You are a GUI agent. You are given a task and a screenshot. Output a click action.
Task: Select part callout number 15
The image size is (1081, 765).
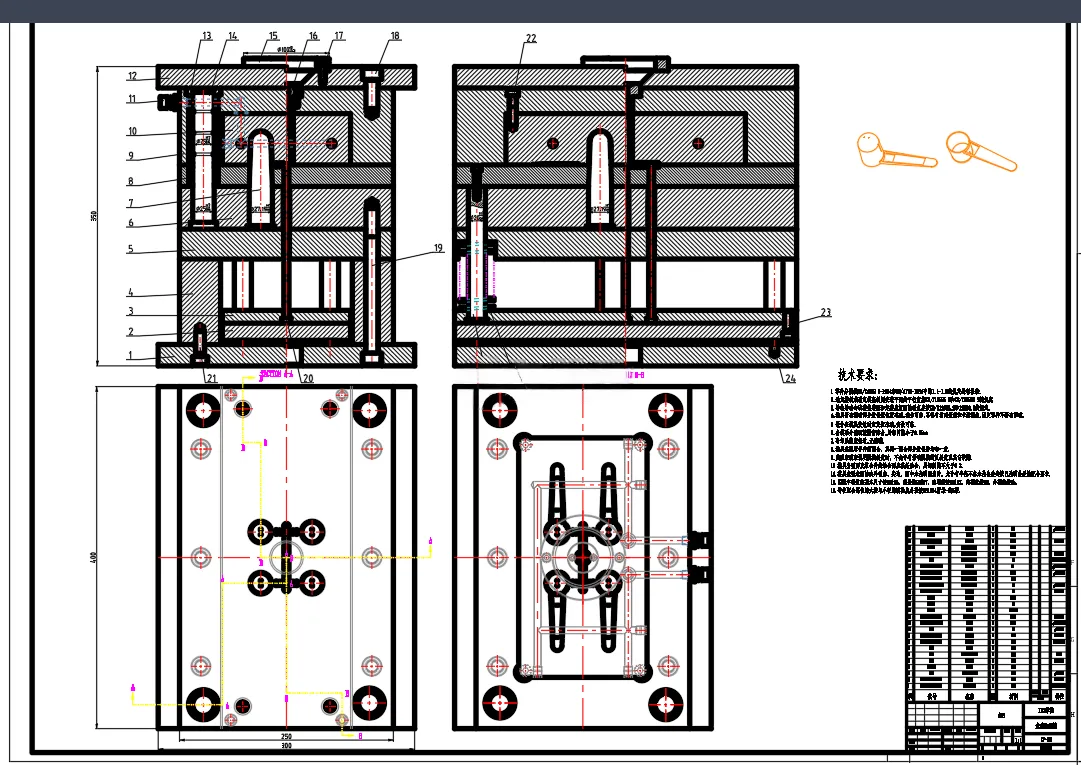274,36
